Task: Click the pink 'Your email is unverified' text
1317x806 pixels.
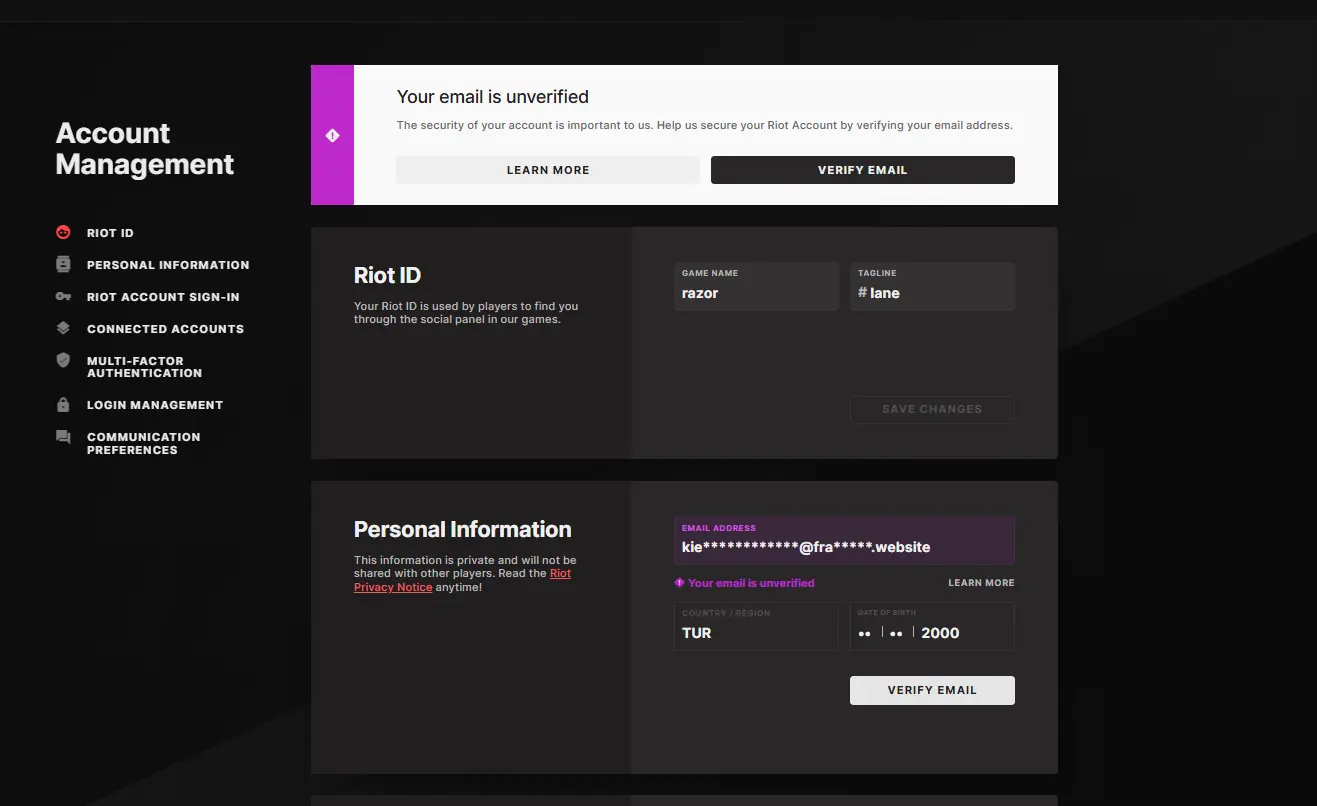Action: click(x=751, y=583)
